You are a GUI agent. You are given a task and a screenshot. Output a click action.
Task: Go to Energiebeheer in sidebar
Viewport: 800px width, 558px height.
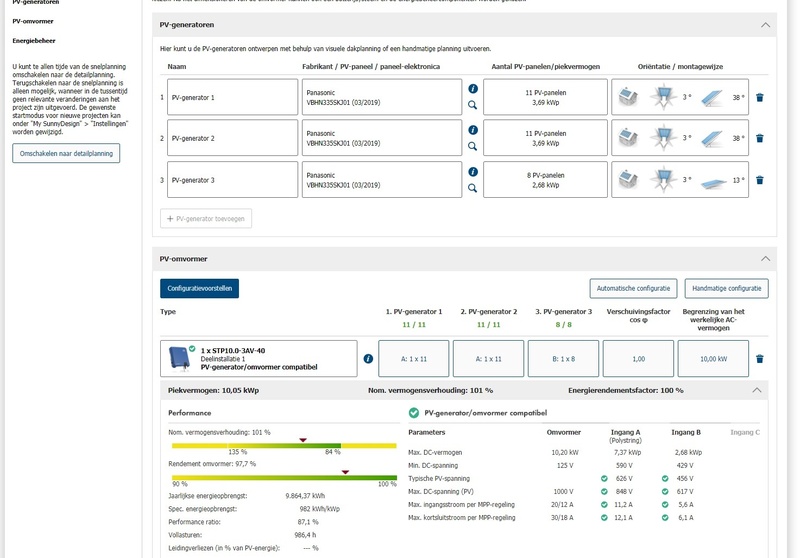click(34, 41)
